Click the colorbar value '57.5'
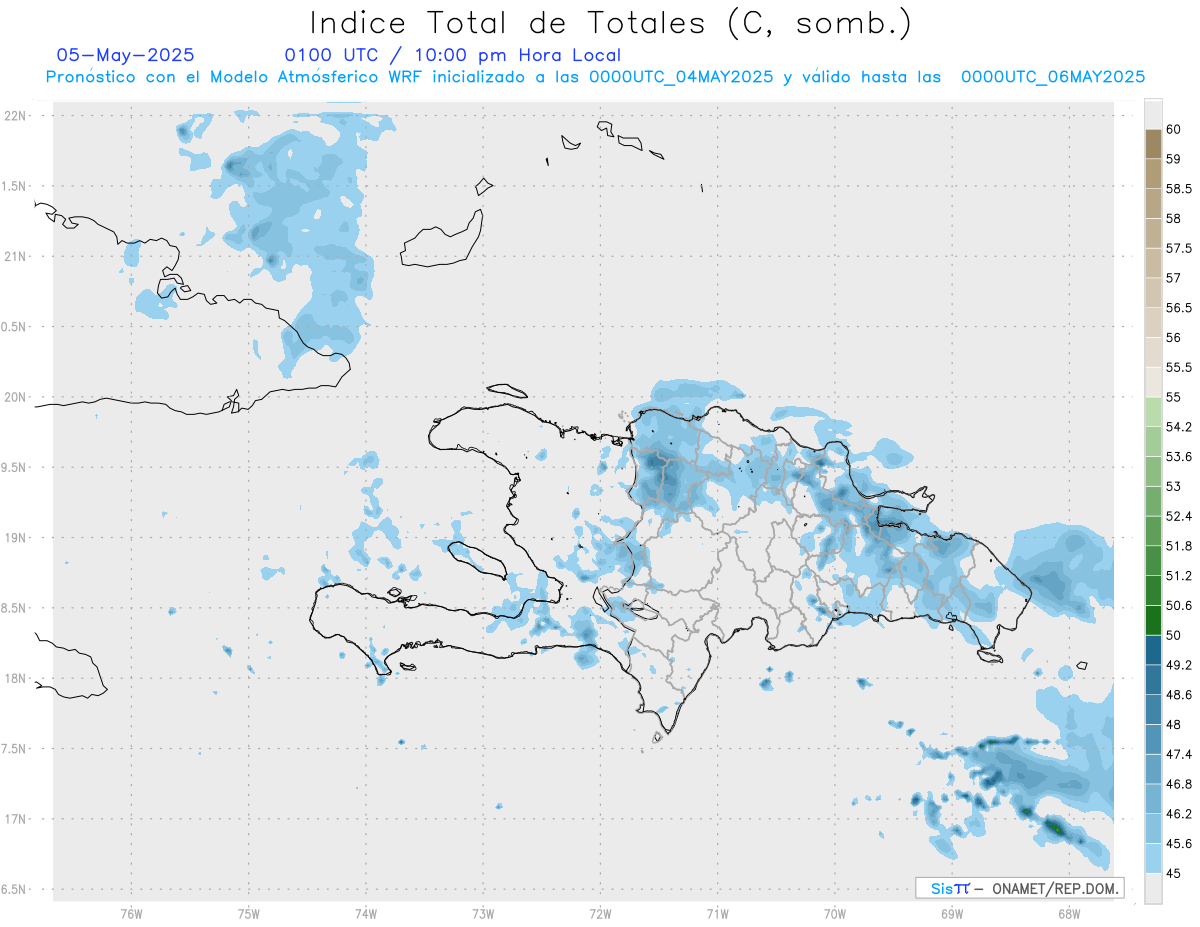The height and width of the screenshot is (927, 1200). click(1179, 248)
